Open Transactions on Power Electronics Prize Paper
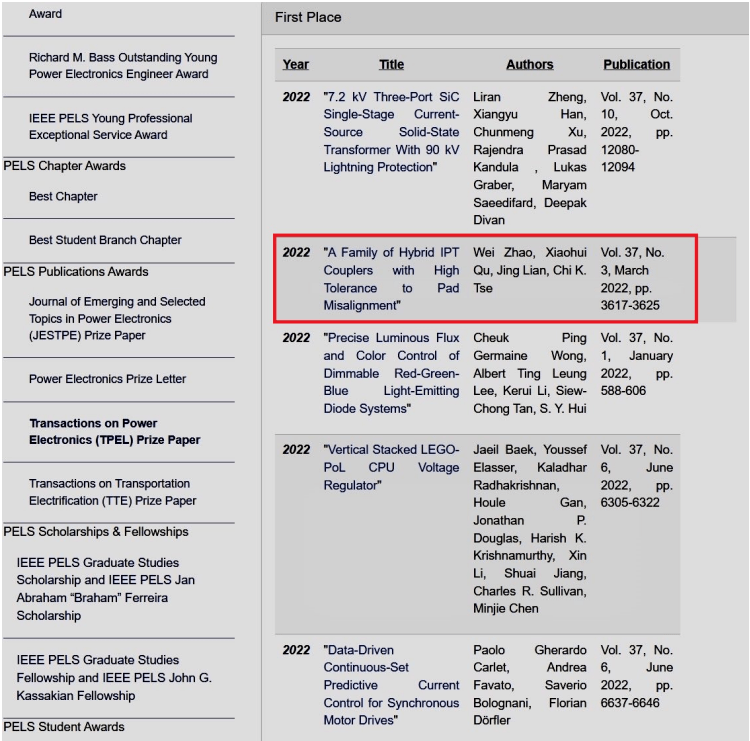This screenshot has width=750, height=741. tap(114, 432)
